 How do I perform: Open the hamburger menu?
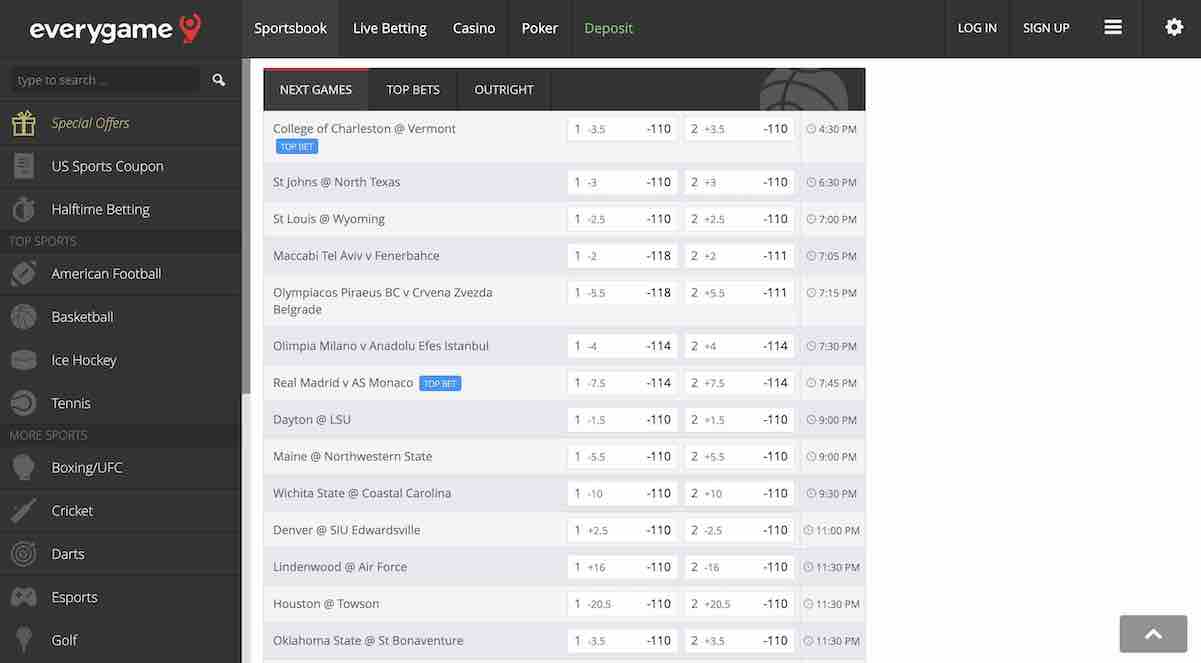click(x=1113, y=27)
